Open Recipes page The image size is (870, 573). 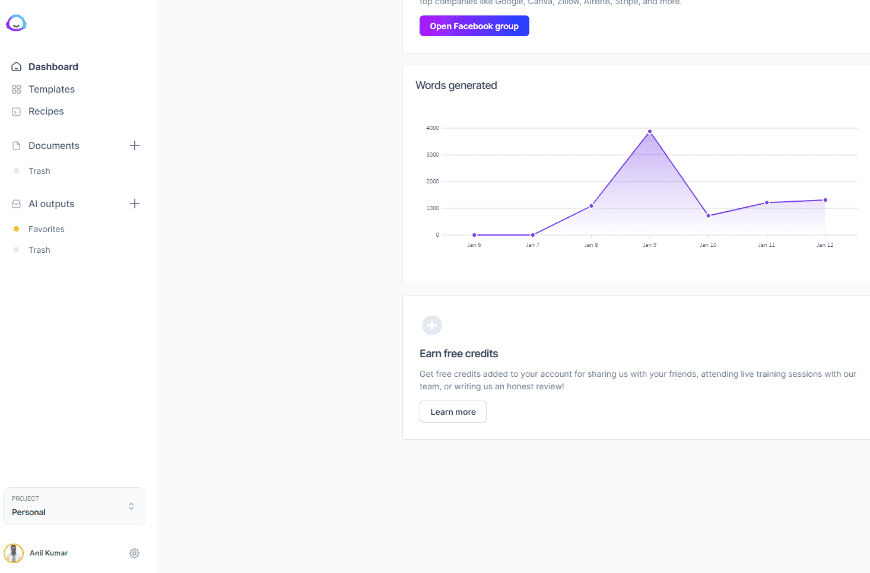pyautogui.click(x=46, y=111)
